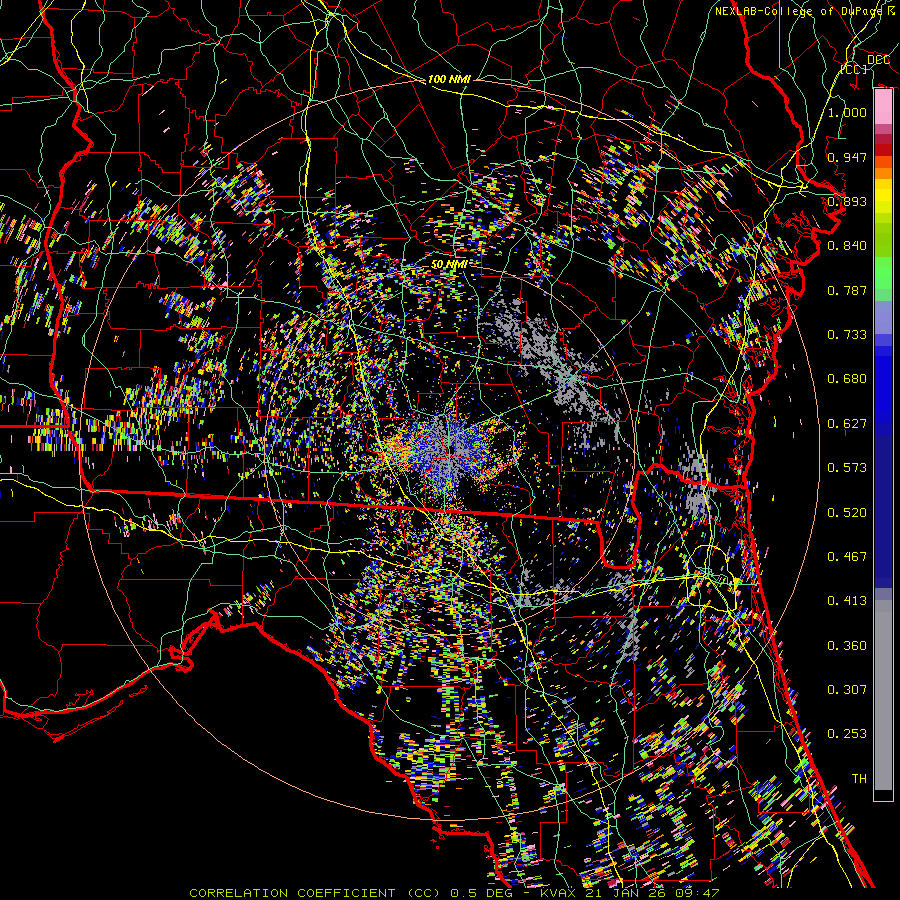Click the TH threshold label

point(859,778)
